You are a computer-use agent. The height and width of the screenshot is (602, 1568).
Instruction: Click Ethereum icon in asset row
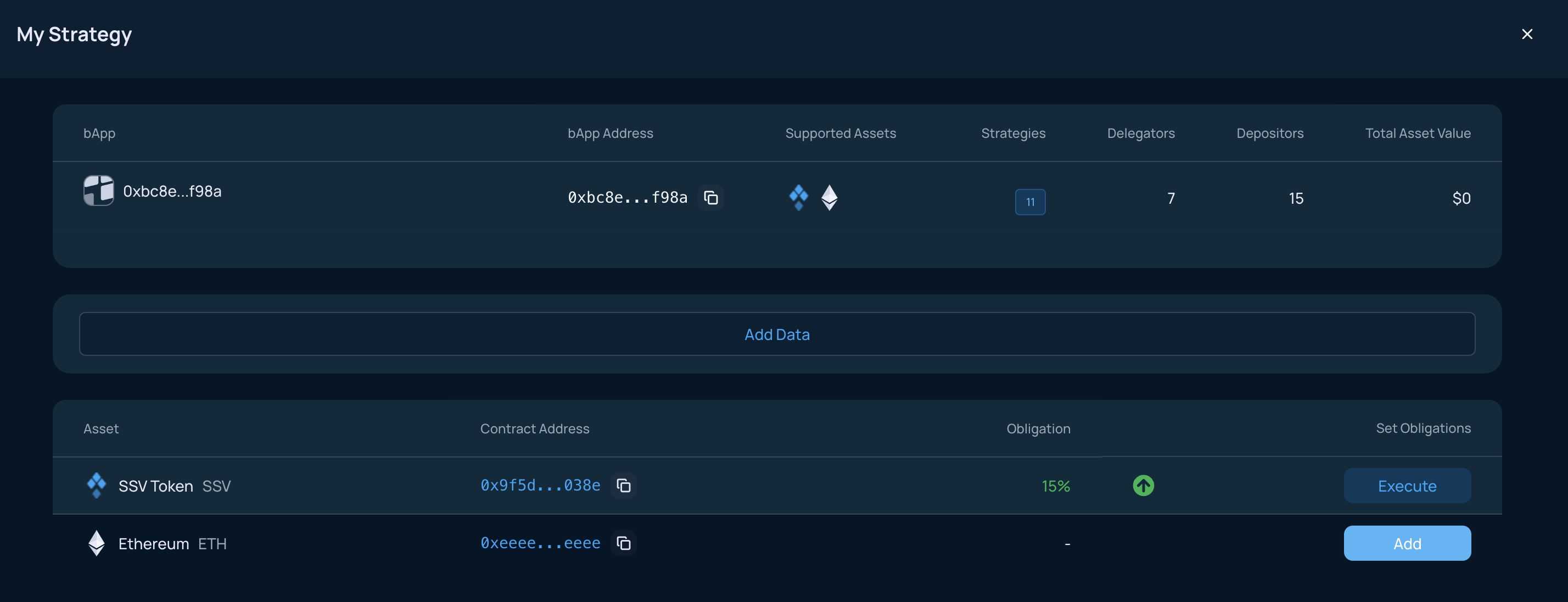[x=96, y=543]
